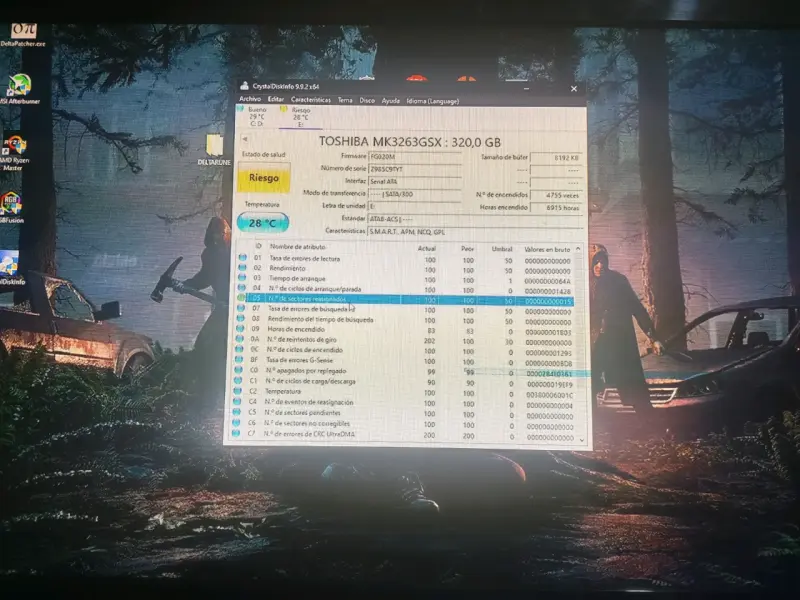
Task: Open the Editar menu
Action: 276,99
